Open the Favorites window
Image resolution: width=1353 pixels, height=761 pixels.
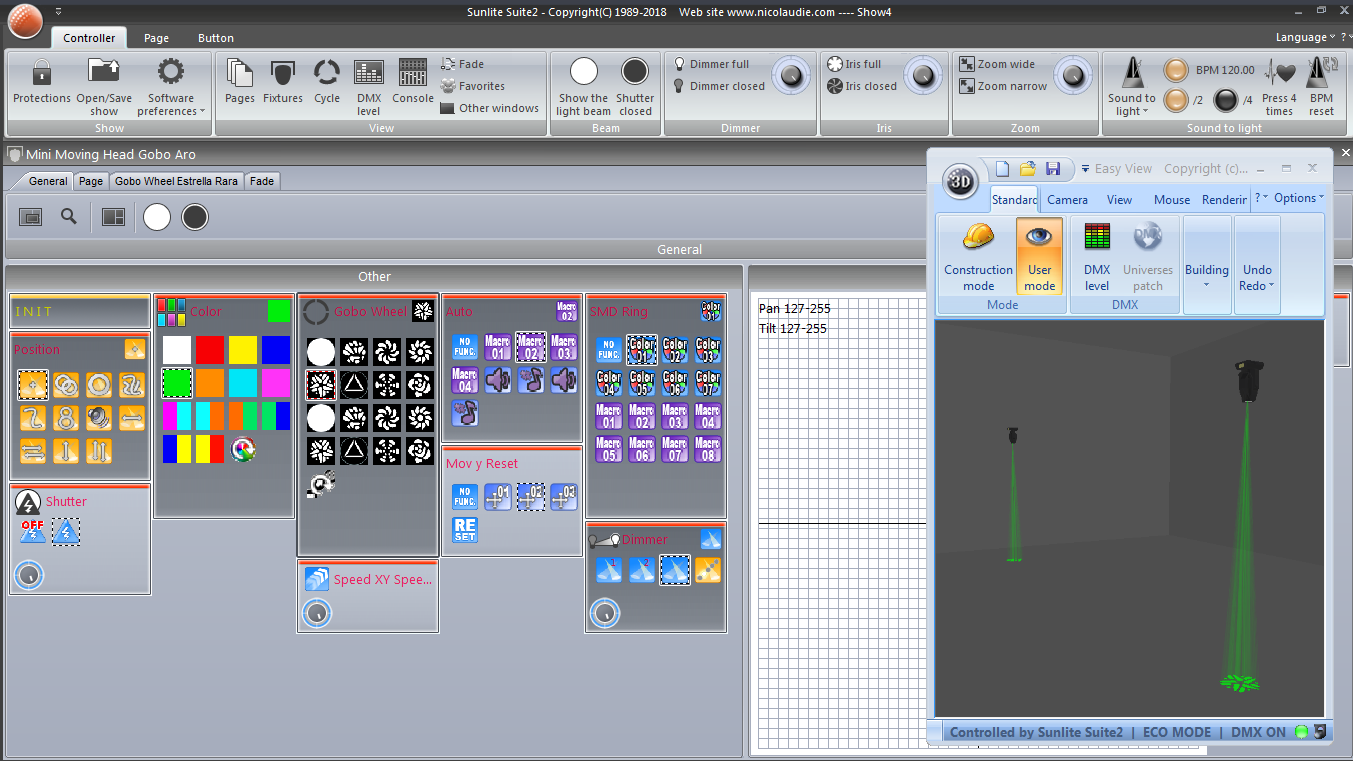coord(473,86)
